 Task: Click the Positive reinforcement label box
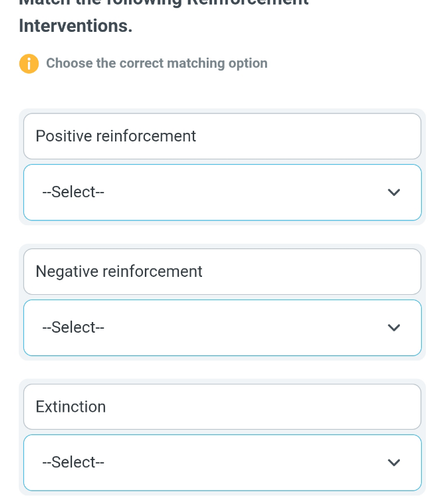[222, 136]
